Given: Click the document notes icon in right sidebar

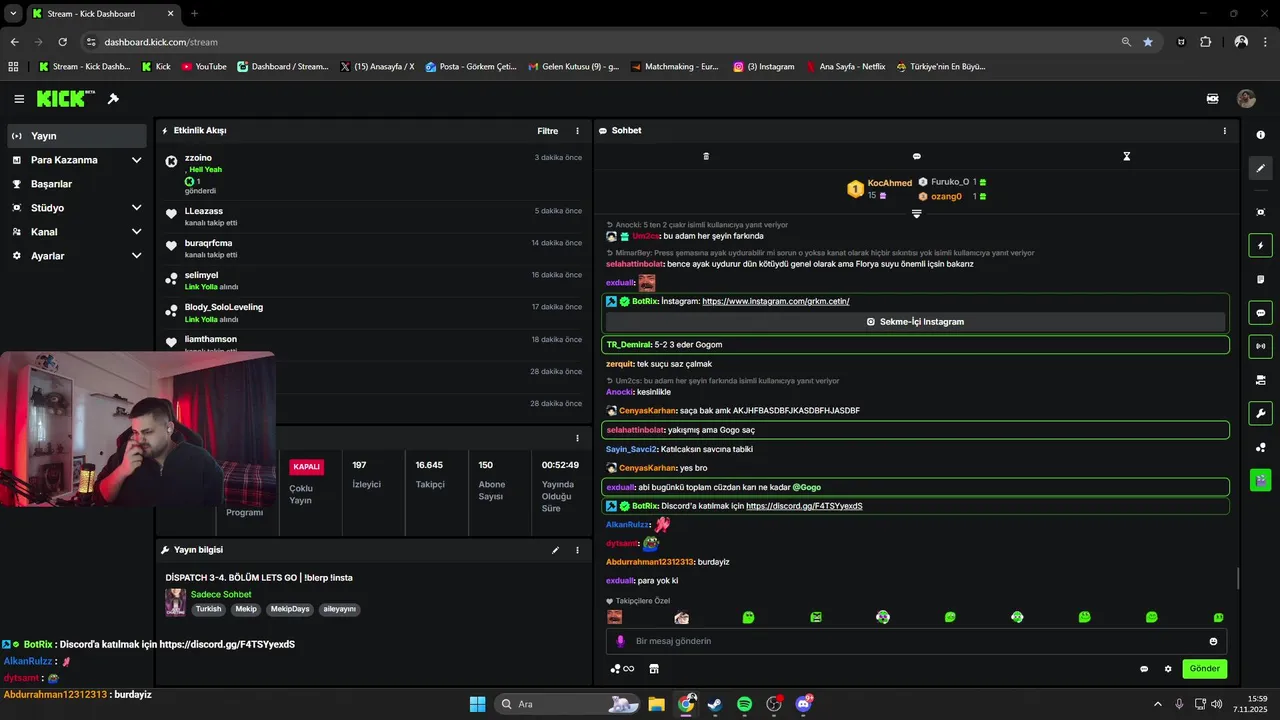Looking at the screenshot, I should [x=1260, y=279].
